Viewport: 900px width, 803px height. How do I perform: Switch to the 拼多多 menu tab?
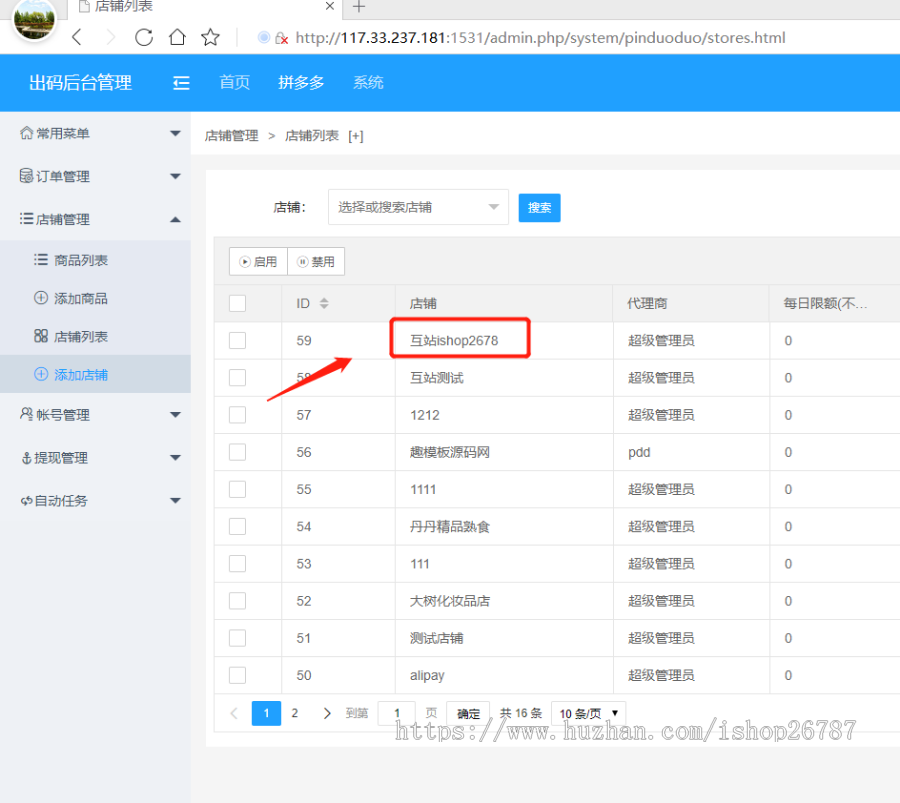pyautogui.click(x=301, y=83)
